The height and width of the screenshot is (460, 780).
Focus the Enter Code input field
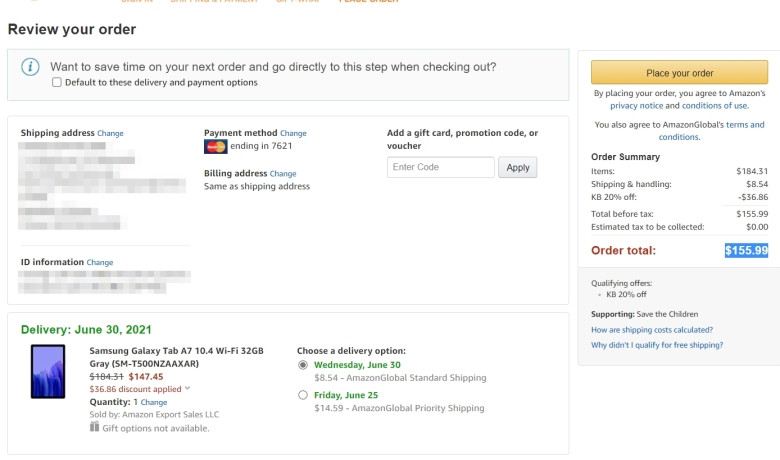point(441,167)
